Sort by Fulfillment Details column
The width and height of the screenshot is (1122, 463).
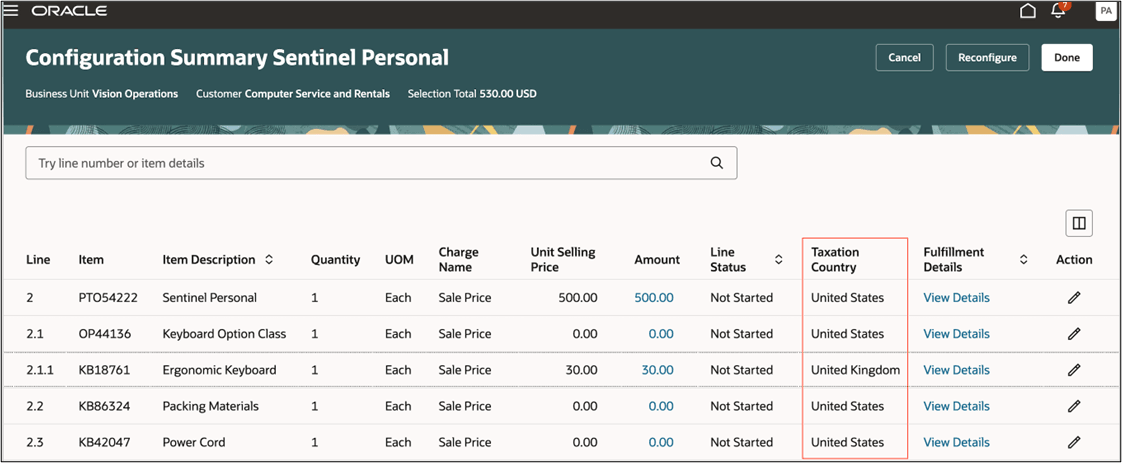click(1023, 260)
